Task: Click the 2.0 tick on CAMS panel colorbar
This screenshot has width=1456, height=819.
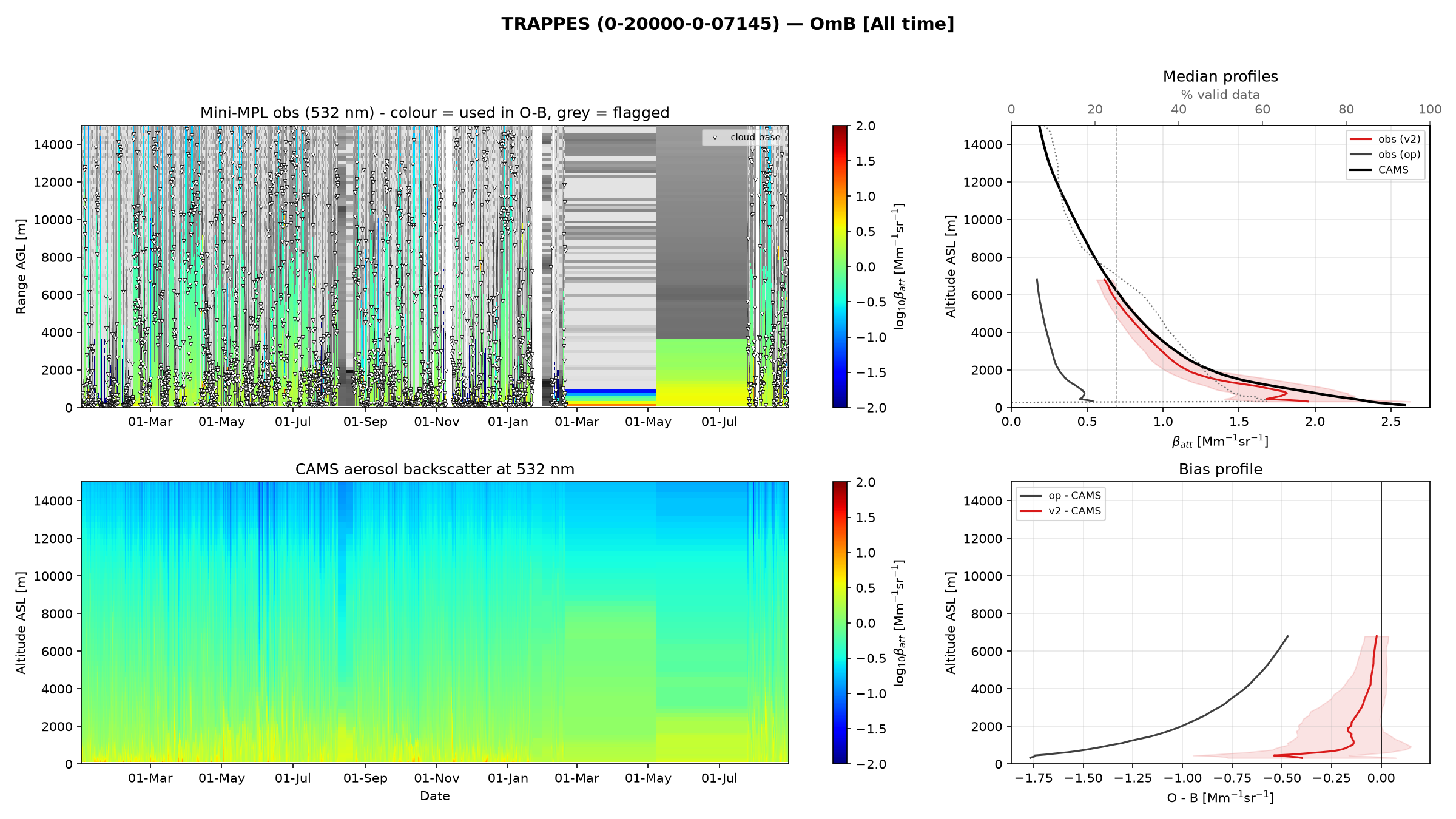Action: (x=866, y=482)
